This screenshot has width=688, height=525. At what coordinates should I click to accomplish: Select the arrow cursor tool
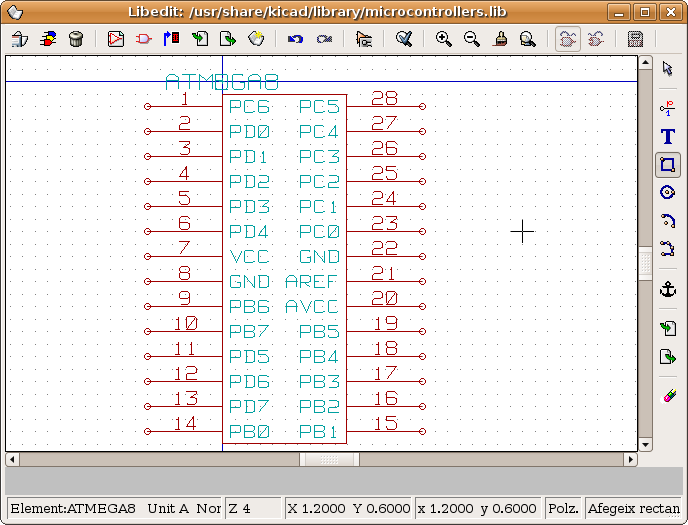(667, 69)
